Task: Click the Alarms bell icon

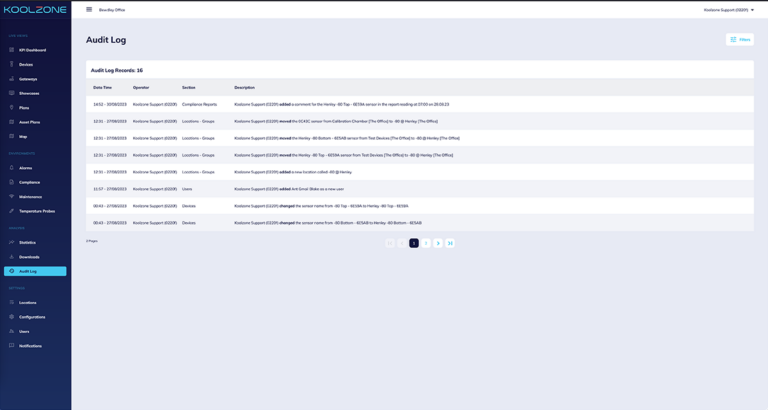Action: coord(12,168)
